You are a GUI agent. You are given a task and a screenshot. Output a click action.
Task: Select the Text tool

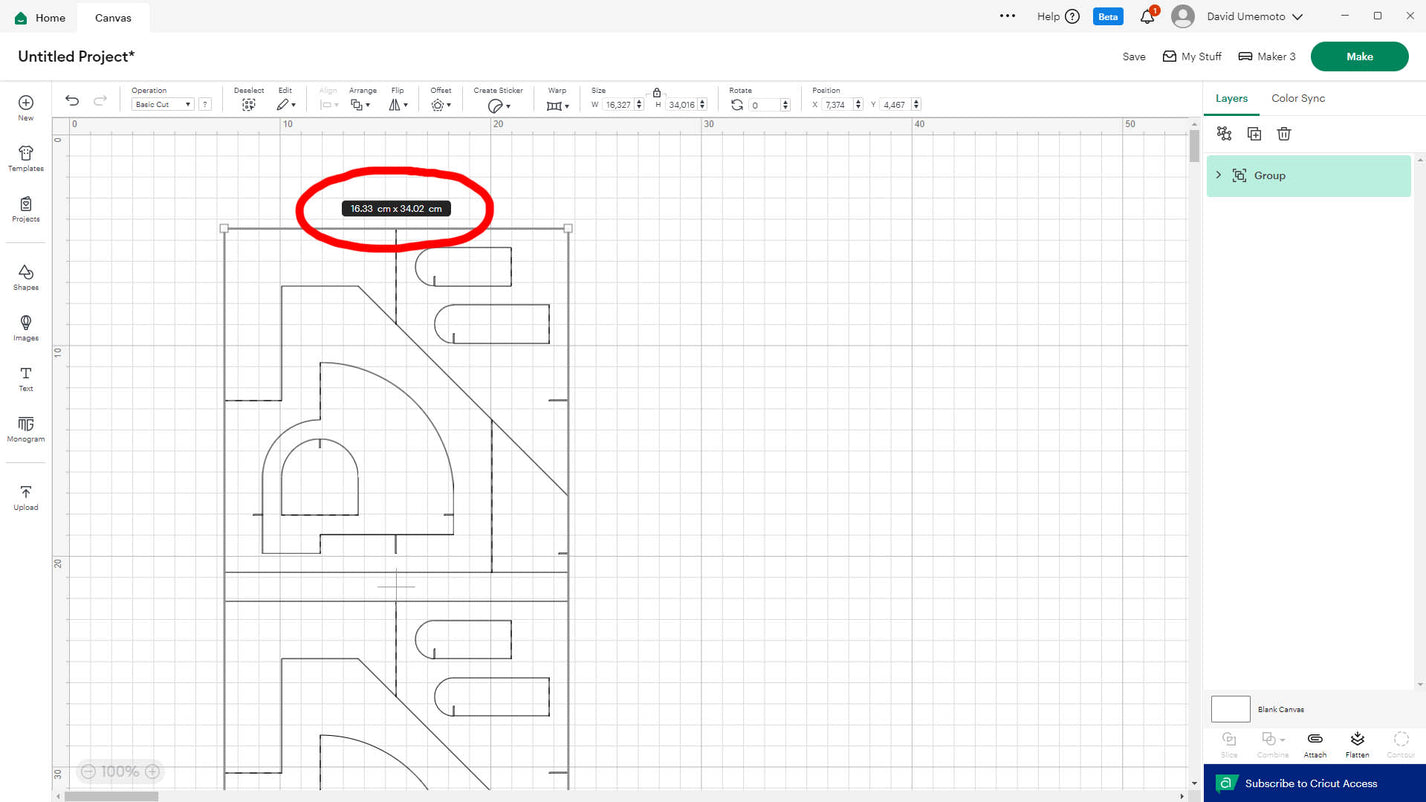pos(26,377)
